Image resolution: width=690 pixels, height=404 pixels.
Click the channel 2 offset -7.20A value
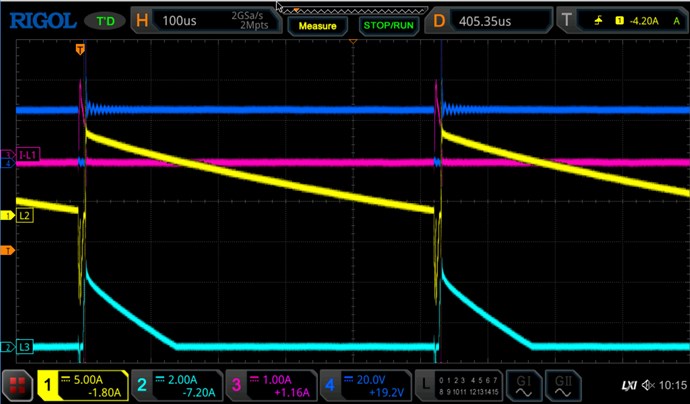197,393
